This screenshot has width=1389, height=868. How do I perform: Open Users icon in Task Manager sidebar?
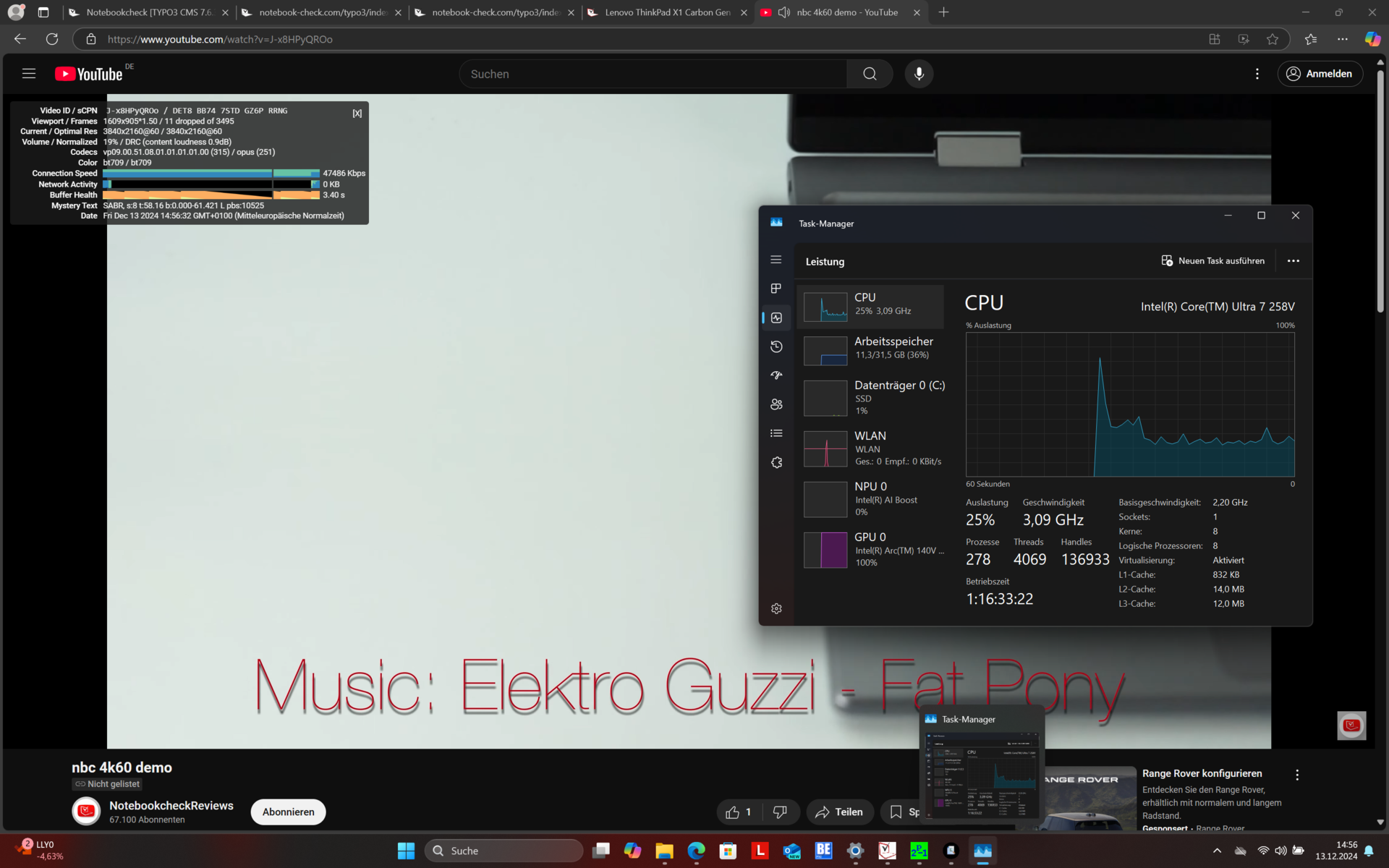click(x=776, y=404)
